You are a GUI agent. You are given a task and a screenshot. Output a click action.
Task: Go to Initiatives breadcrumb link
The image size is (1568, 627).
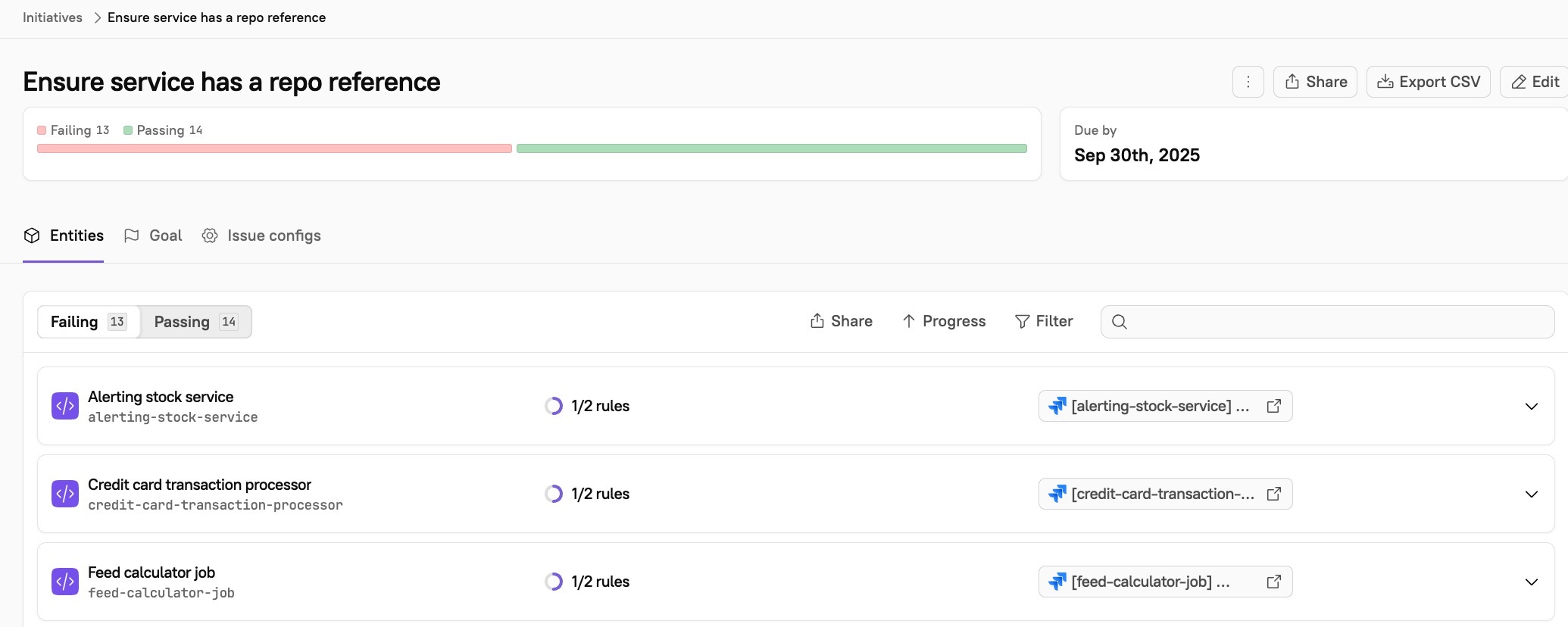coord(52,17)
